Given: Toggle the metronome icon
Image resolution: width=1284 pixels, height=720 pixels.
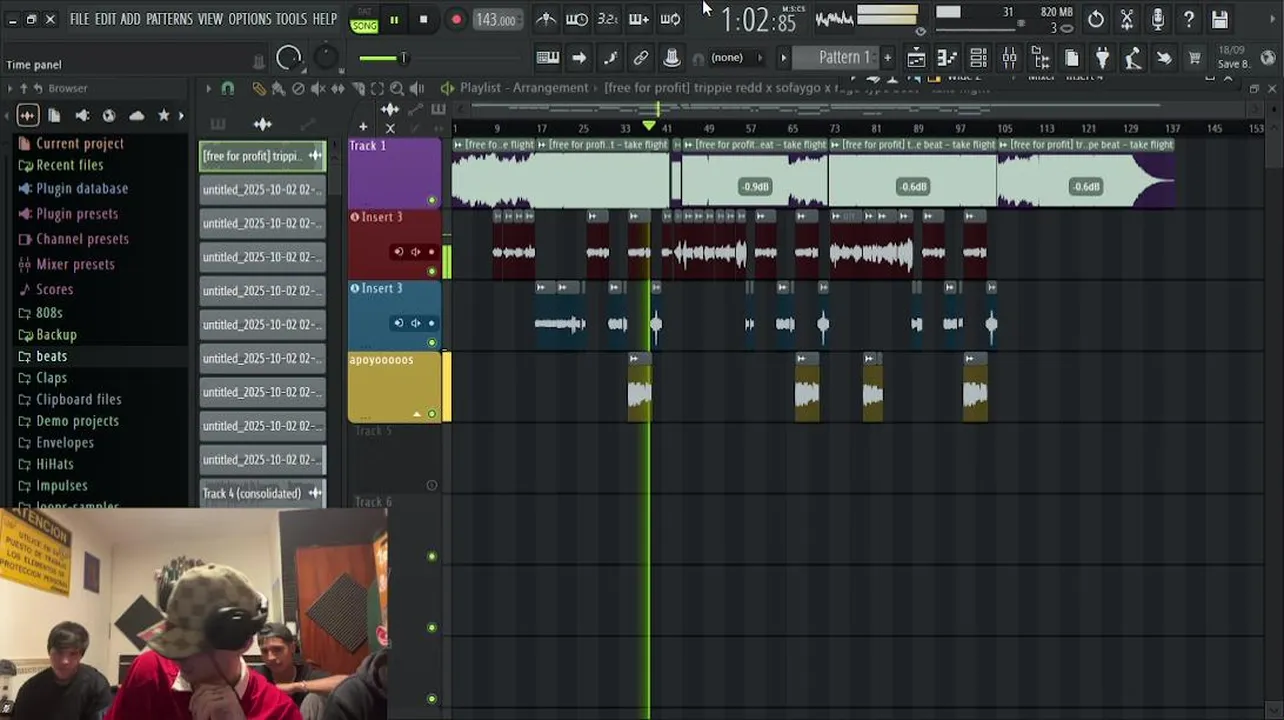Looking at the screenshot, I should click(x=546, y=19).
